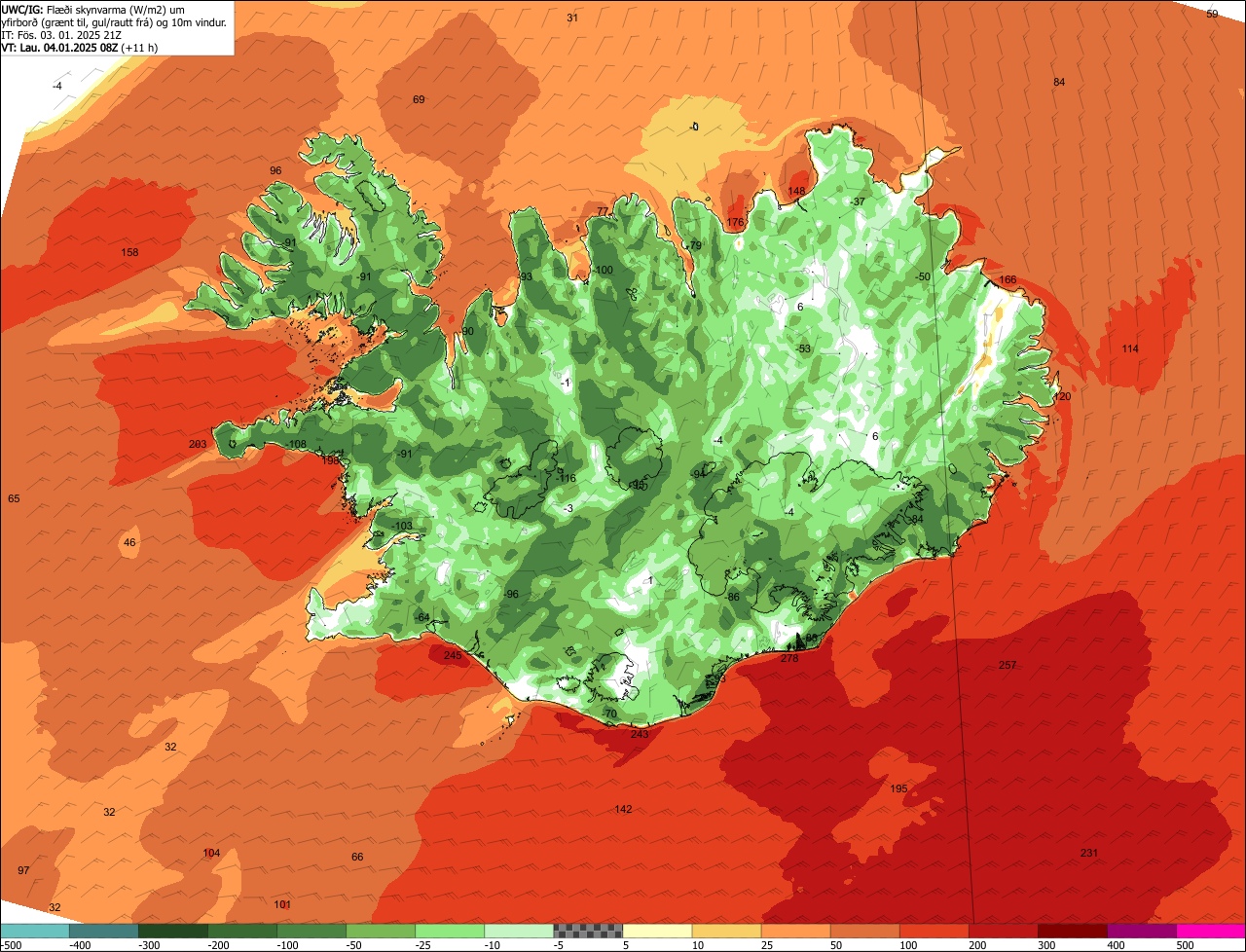The height and width of the screenshot is (952, 1246).
Task: Click the 'IT: Fös. 03. 01. 2025 21Z' line
Action: tap(62, 34)
